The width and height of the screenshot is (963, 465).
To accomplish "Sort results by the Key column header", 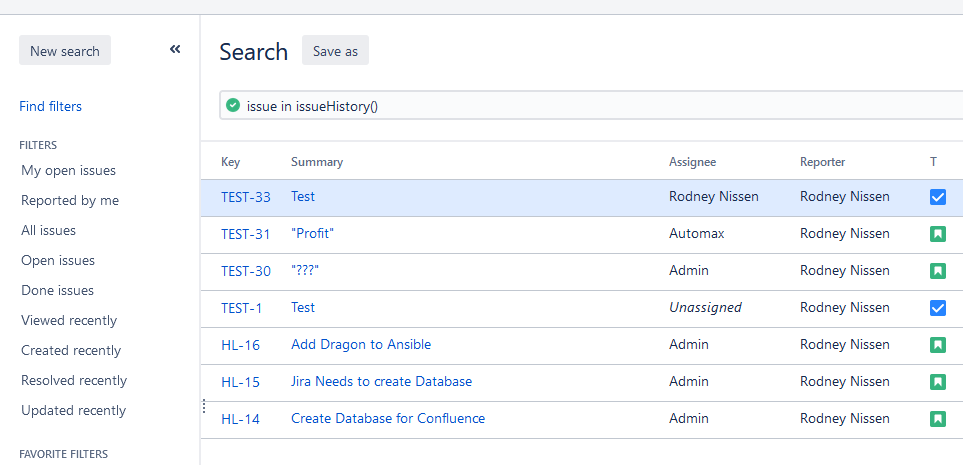I will click(231, 162).
